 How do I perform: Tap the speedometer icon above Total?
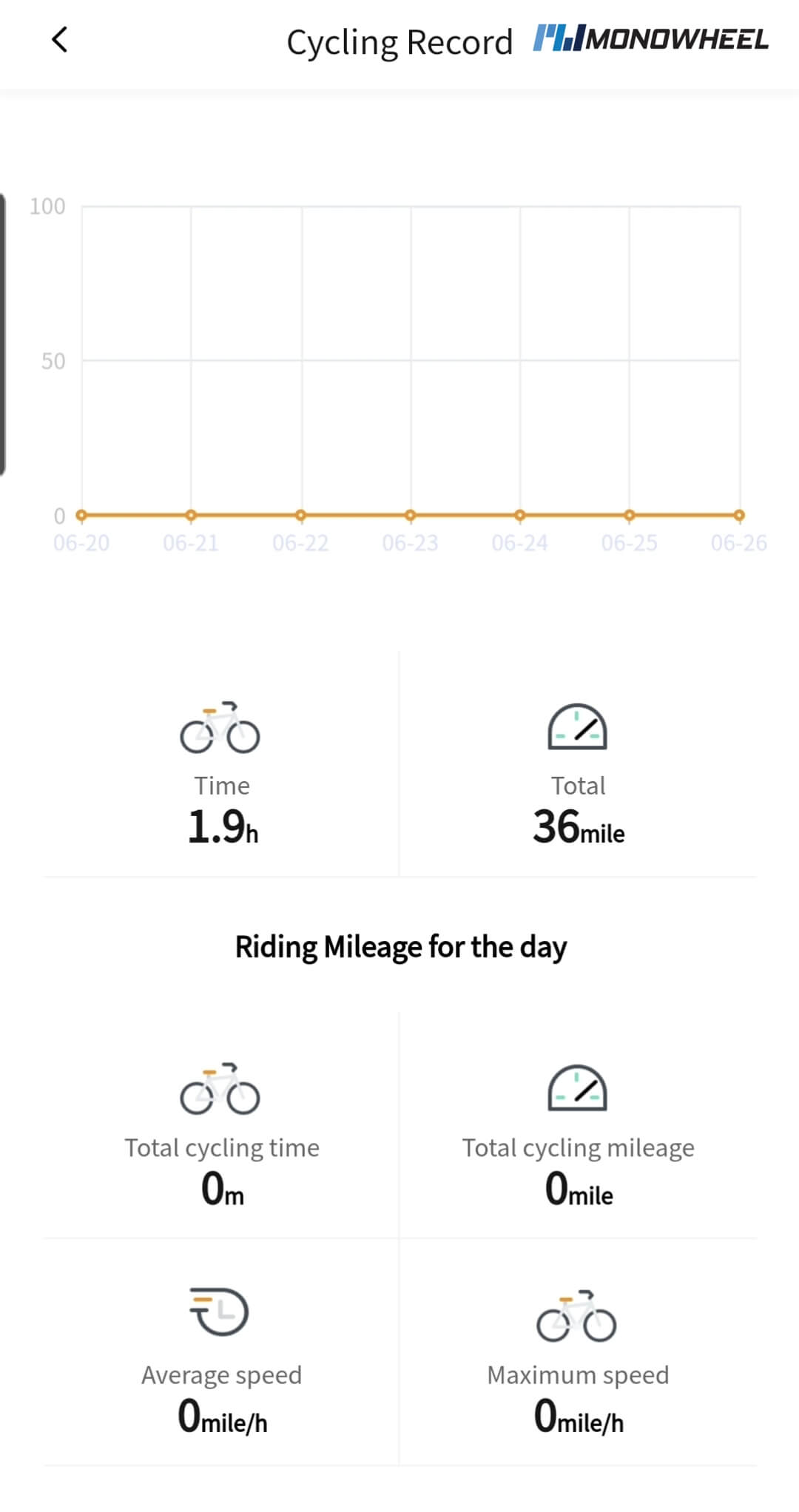point(577,727)
